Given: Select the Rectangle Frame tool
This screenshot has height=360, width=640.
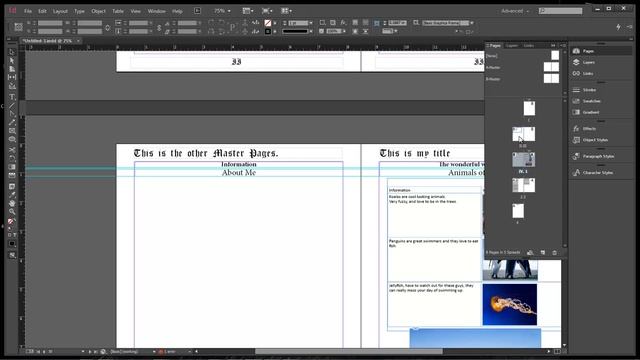Looking at the screenshot, I should click(x=12, y=131).
